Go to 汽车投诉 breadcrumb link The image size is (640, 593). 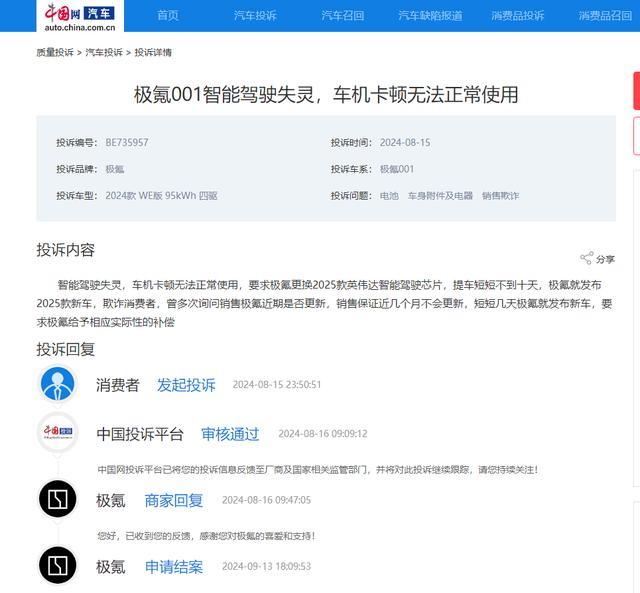point(104,52)
